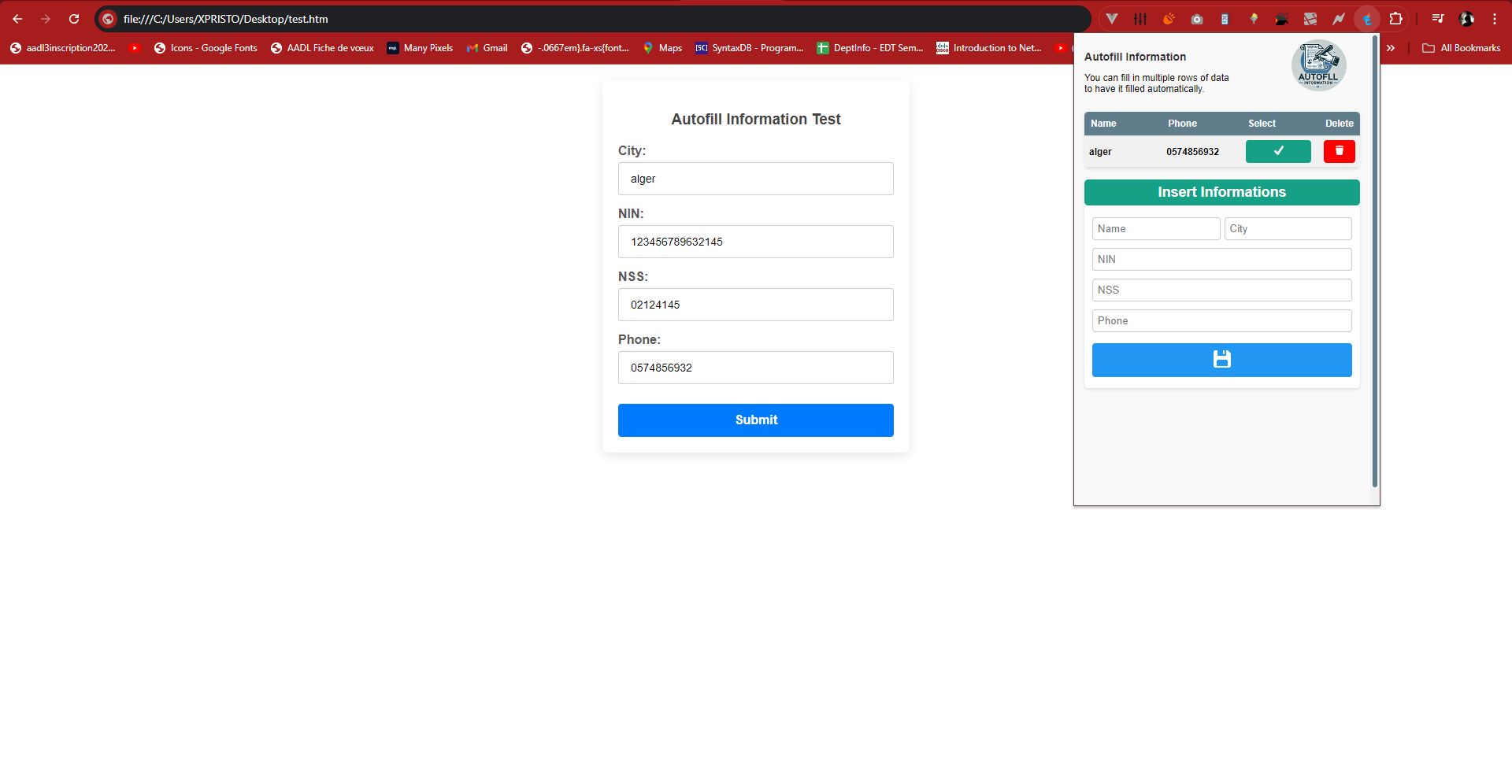Click the Autofill Information Test heading

click(x=756, y=119)
